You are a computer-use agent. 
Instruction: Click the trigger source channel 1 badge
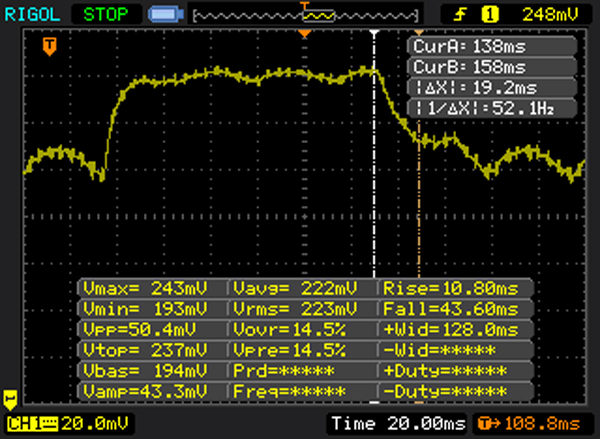(490, 14)
